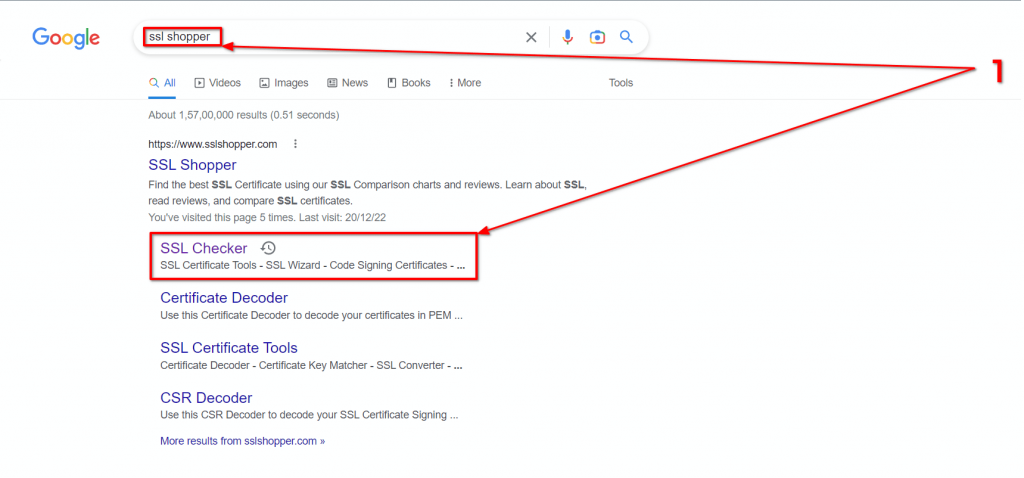
Task: Click the blue magnifier search button
Action: tap(626, 37)
